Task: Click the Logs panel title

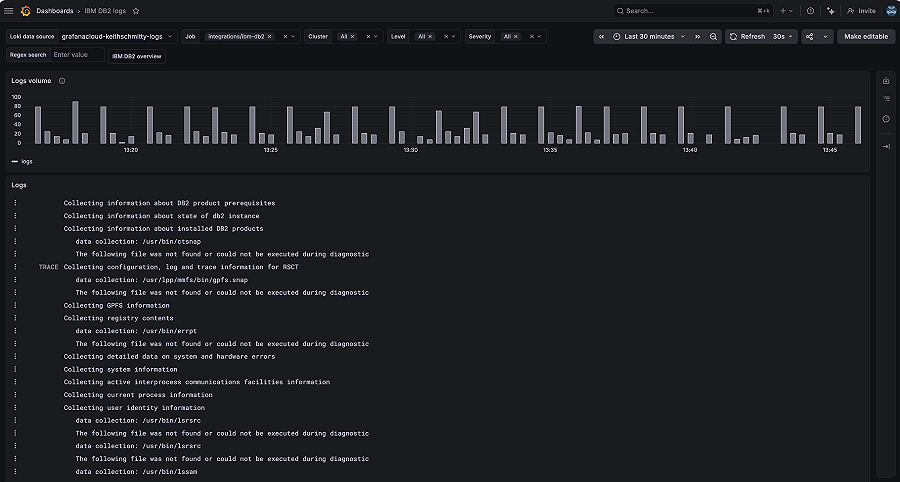Action: coord(19,185)
